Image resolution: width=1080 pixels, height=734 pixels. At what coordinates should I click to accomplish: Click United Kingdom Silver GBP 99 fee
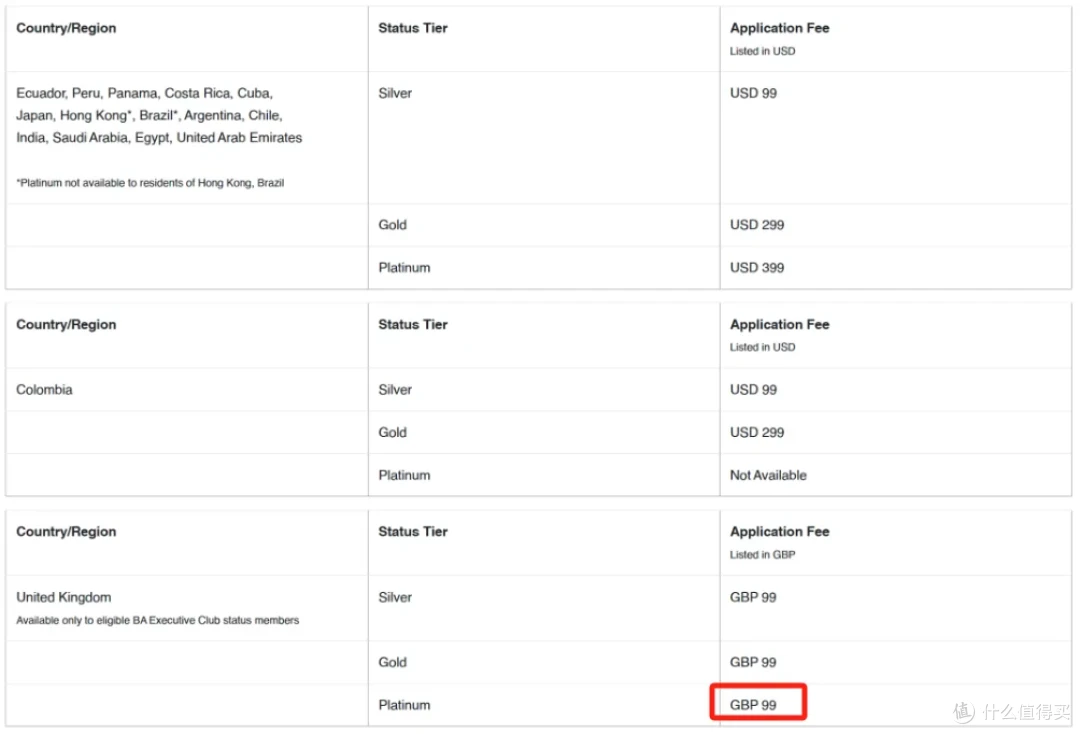(x=753, y=597)
